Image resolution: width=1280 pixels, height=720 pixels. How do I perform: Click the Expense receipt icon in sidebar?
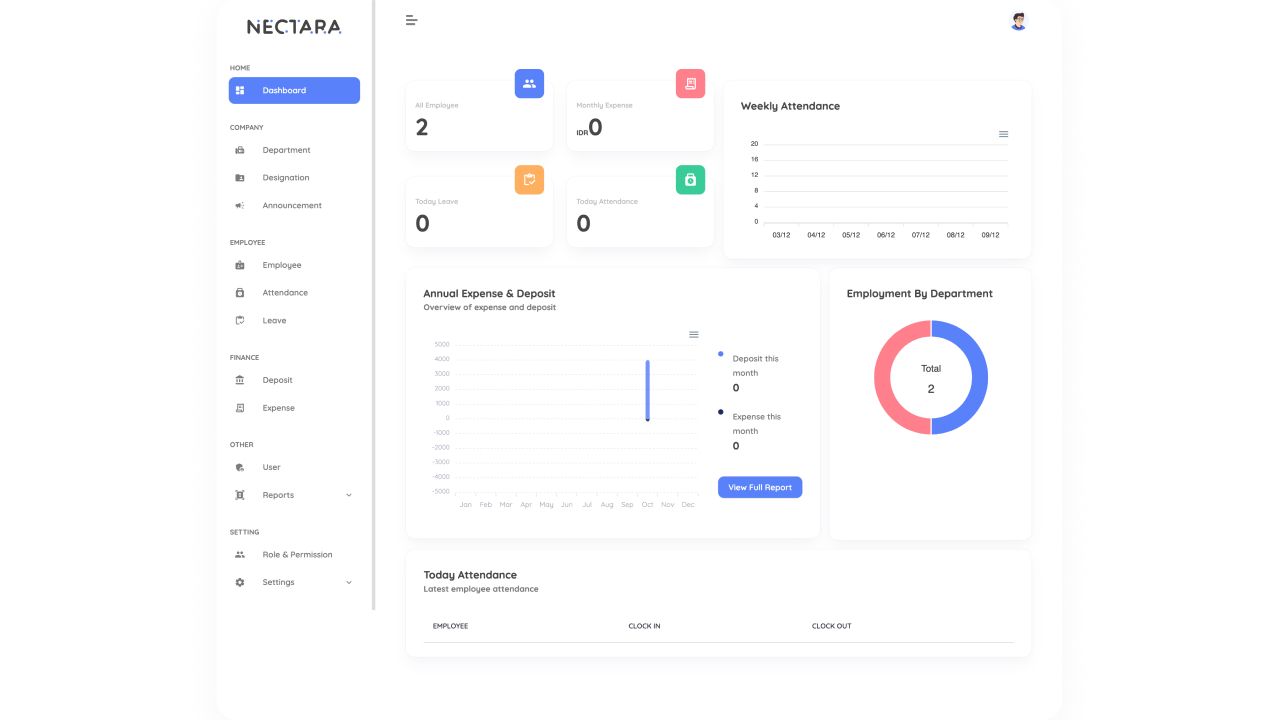240,408
